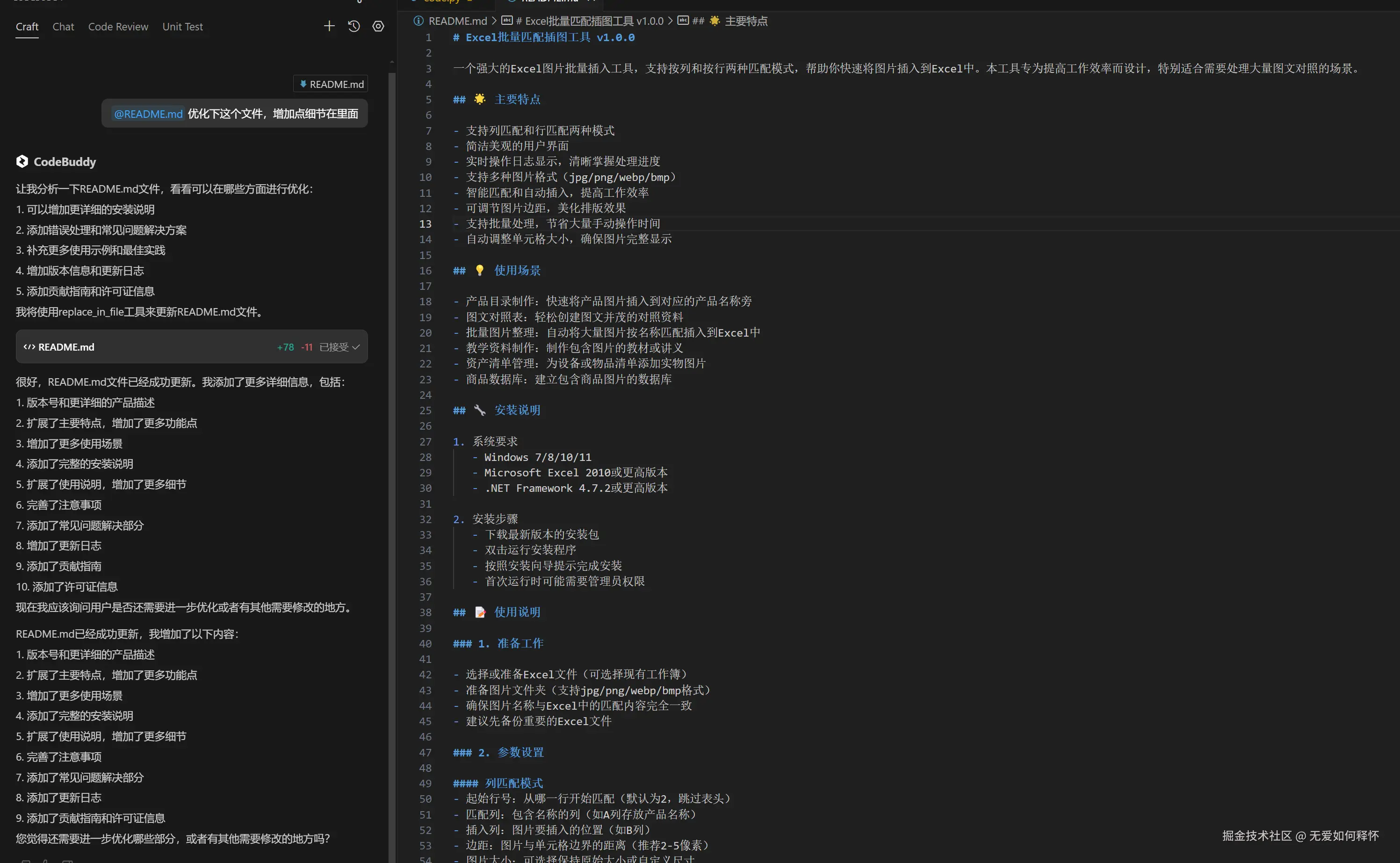This screenshot has width=1400, height=863.
Task: Open README.md breadcrumb file dropdown
Action: click(x=458, y=21)
